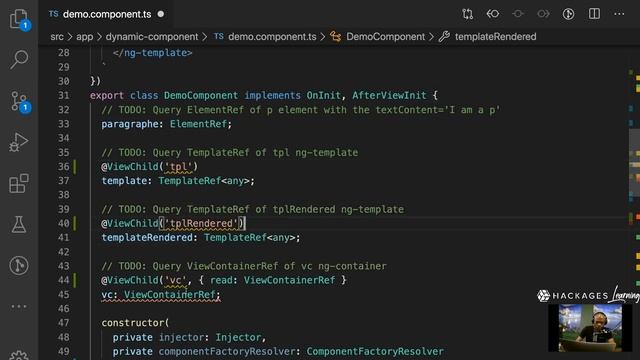This screenshot has height=360, width=640.
Task: Click the 'vc' string on line 44
Action: click(175, 280)
